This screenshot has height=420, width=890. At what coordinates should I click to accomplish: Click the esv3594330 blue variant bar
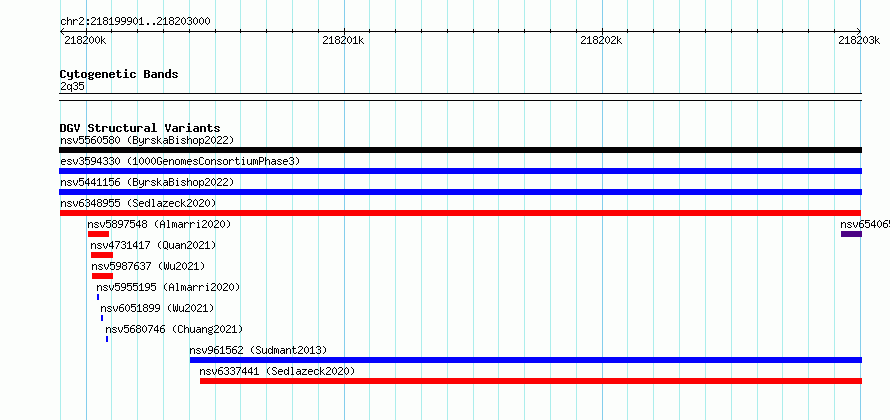(460, 171)
